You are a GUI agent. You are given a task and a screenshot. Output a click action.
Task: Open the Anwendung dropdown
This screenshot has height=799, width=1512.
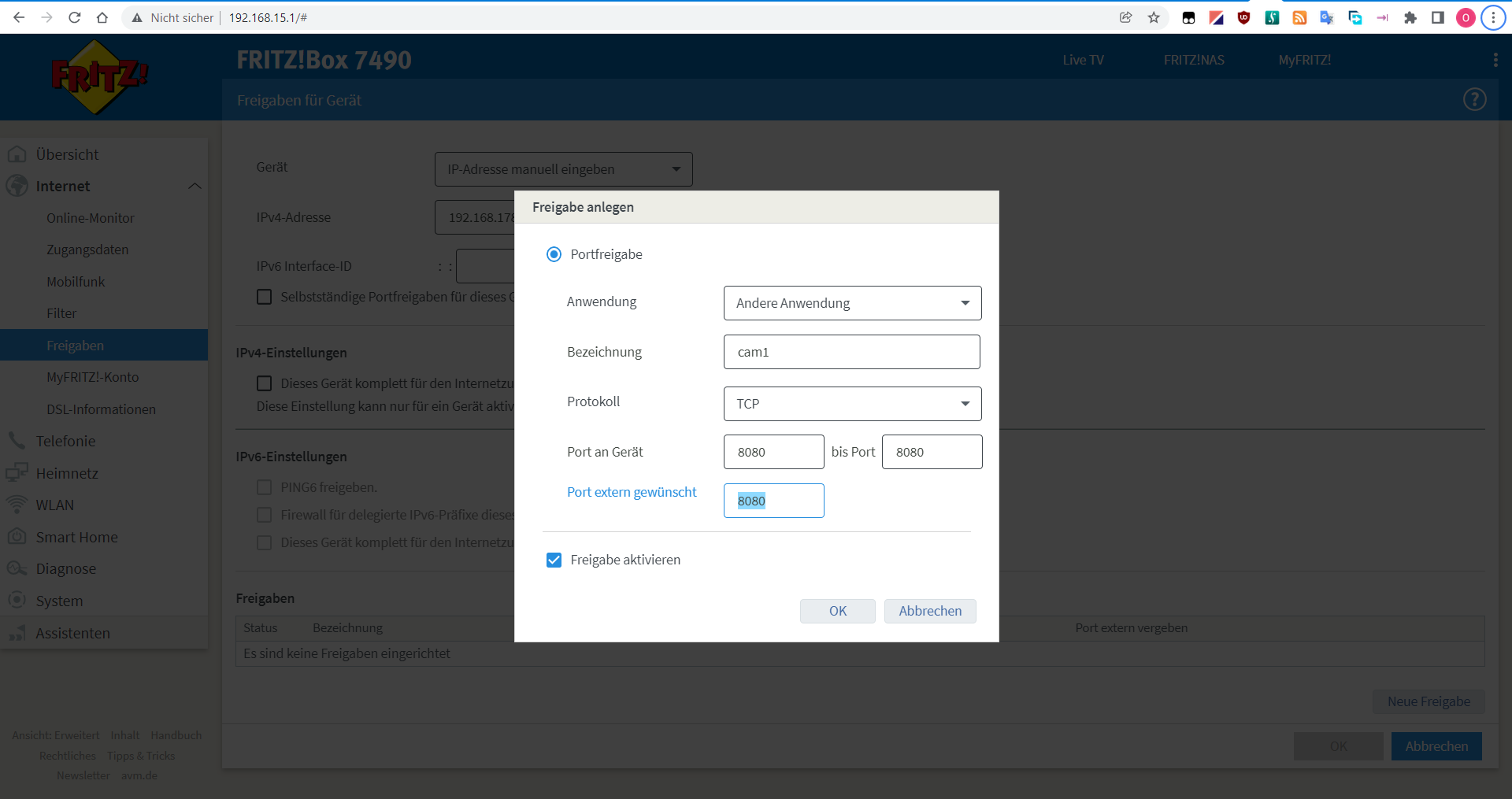tap(852, 303)
